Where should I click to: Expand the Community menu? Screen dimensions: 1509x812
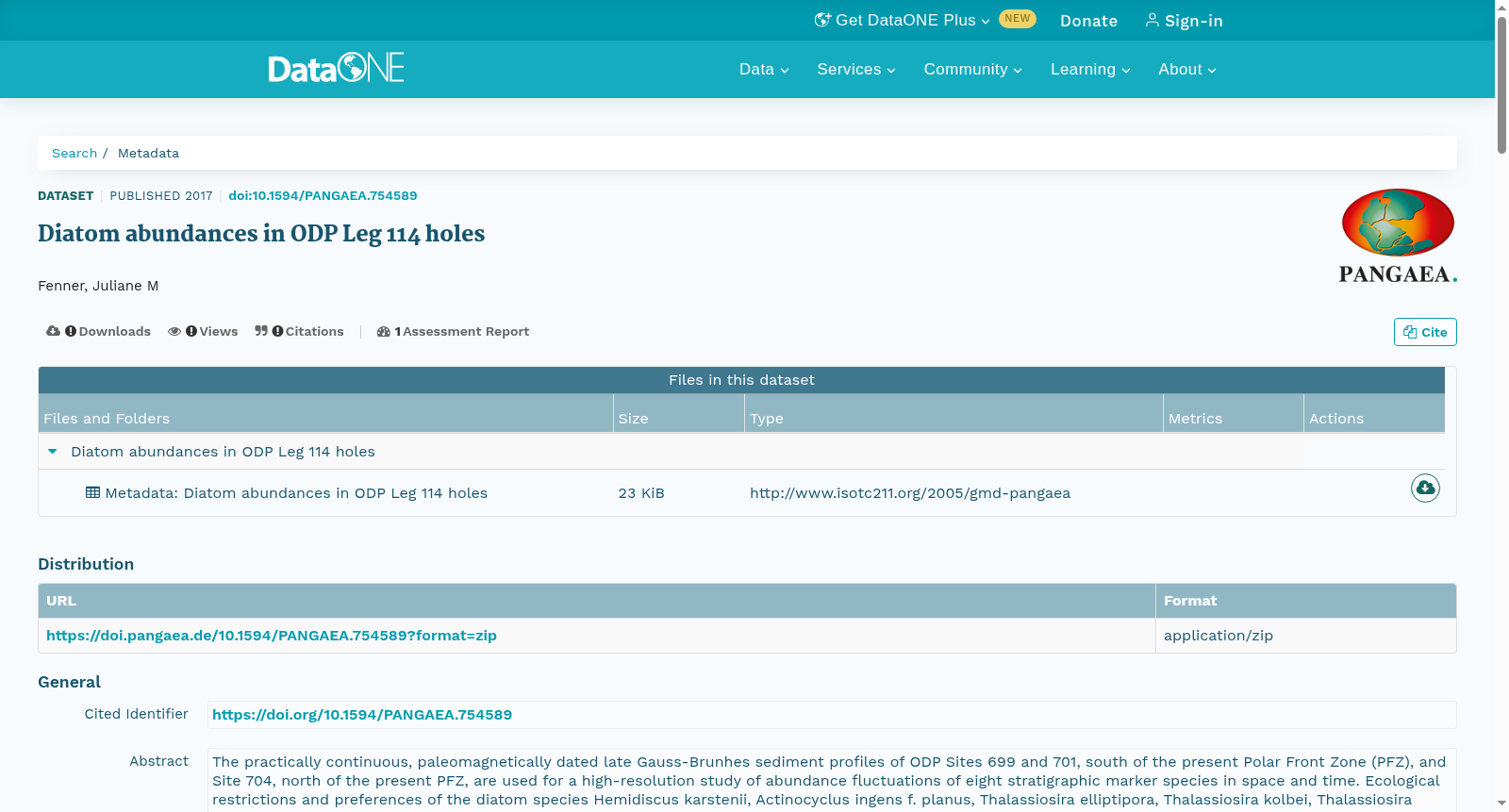(x=972, y=70)
